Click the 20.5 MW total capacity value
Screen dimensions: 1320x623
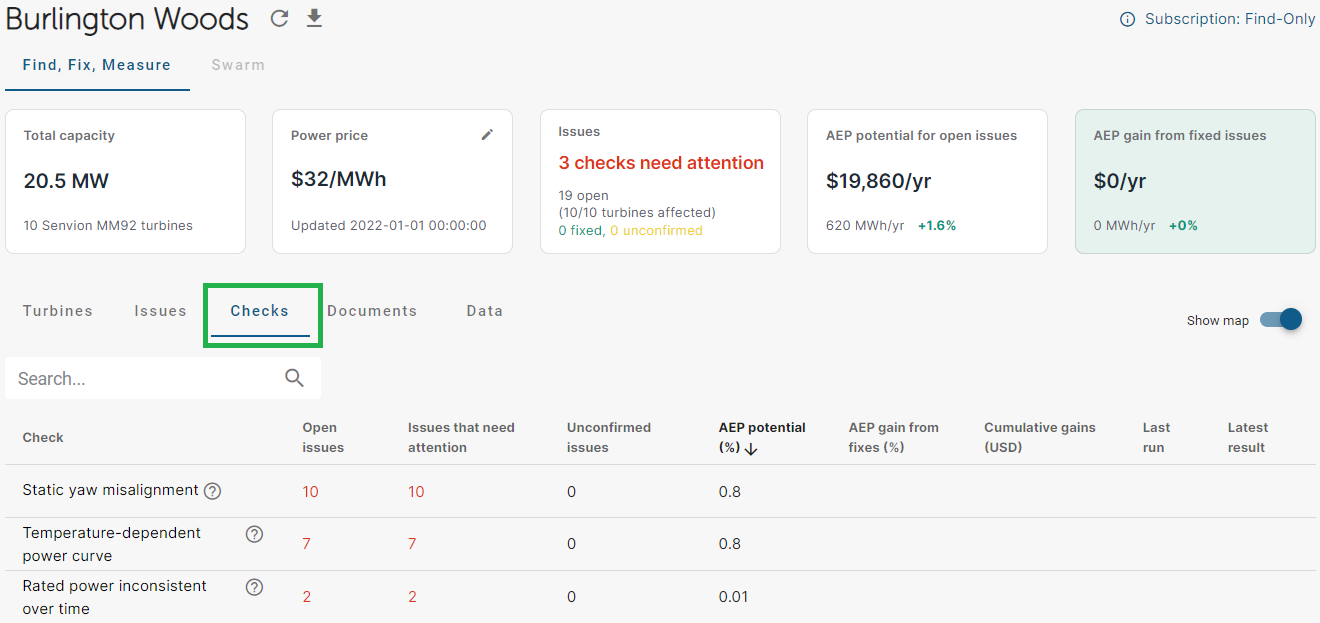[x=66, y=181]
